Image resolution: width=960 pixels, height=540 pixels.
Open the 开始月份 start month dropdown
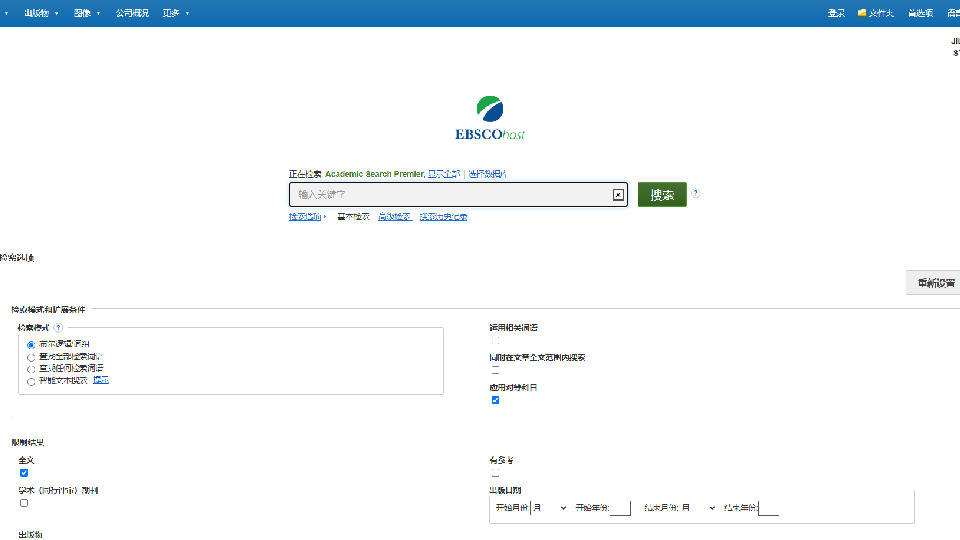(x=549, y=508)
